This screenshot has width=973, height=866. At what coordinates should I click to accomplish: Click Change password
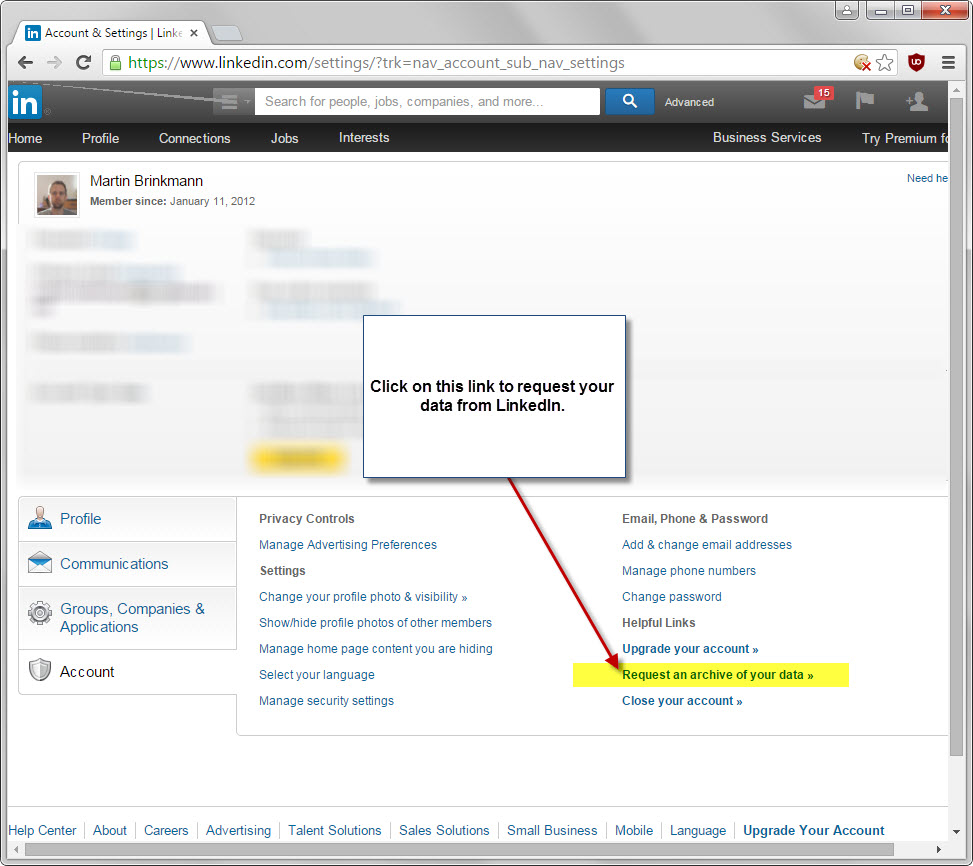[x=671, y=597]
